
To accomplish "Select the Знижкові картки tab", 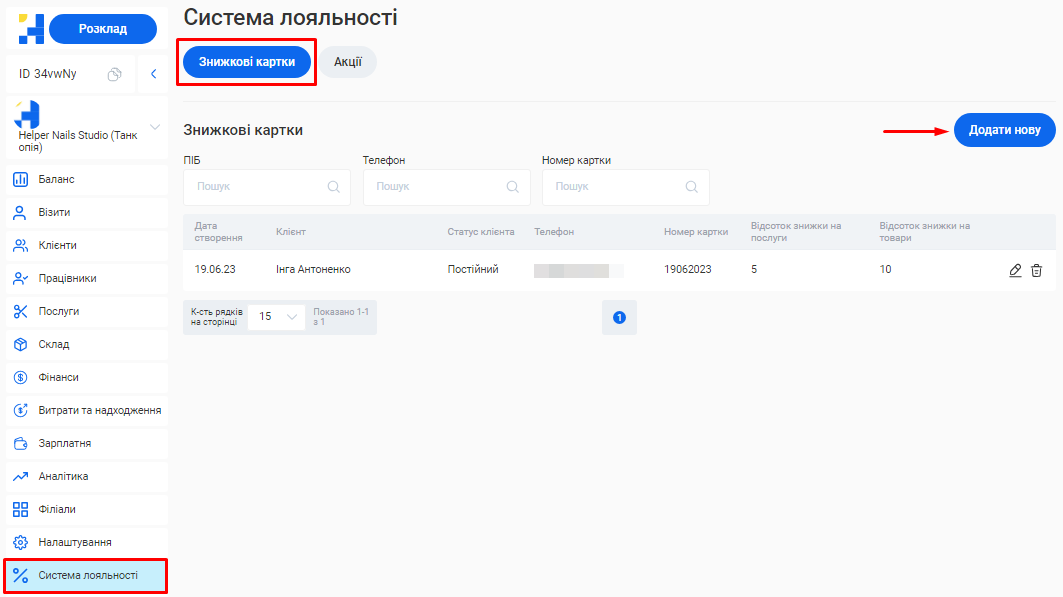I will (247, 62).
